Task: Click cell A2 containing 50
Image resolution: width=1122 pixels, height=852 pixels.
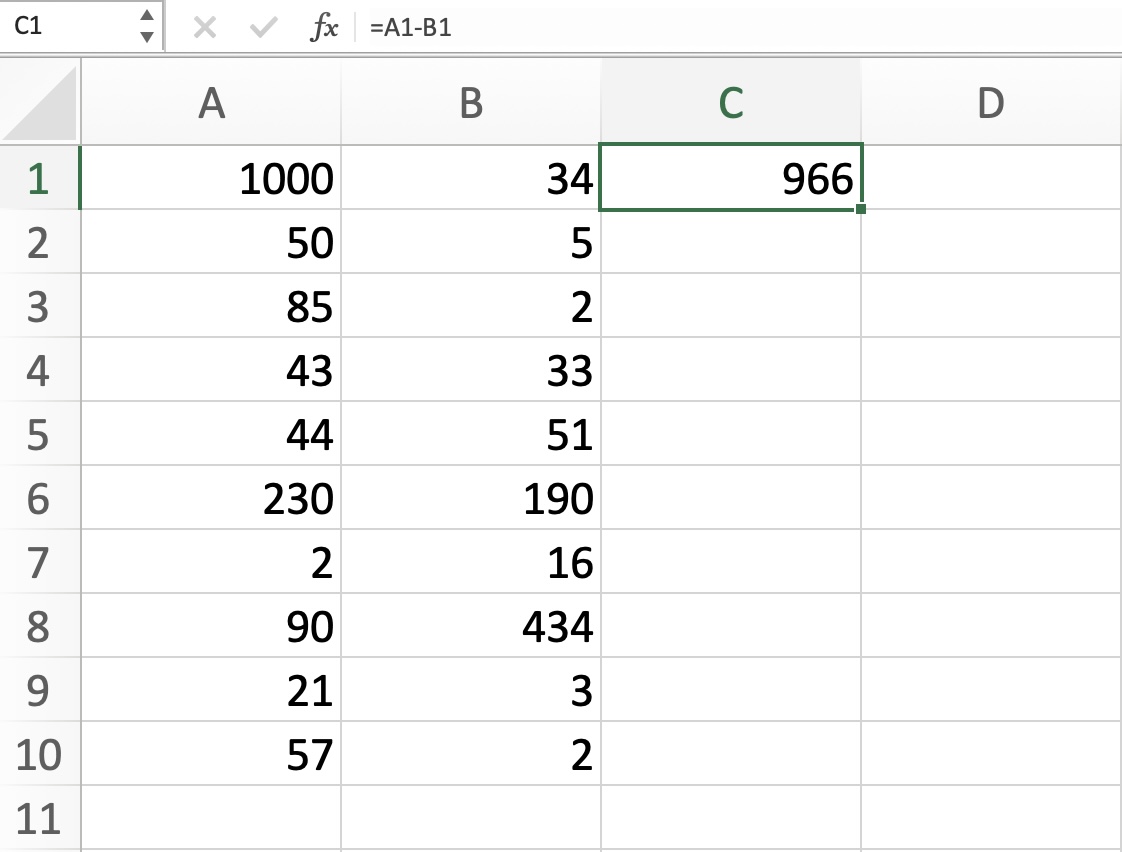Action: point(211,242)
